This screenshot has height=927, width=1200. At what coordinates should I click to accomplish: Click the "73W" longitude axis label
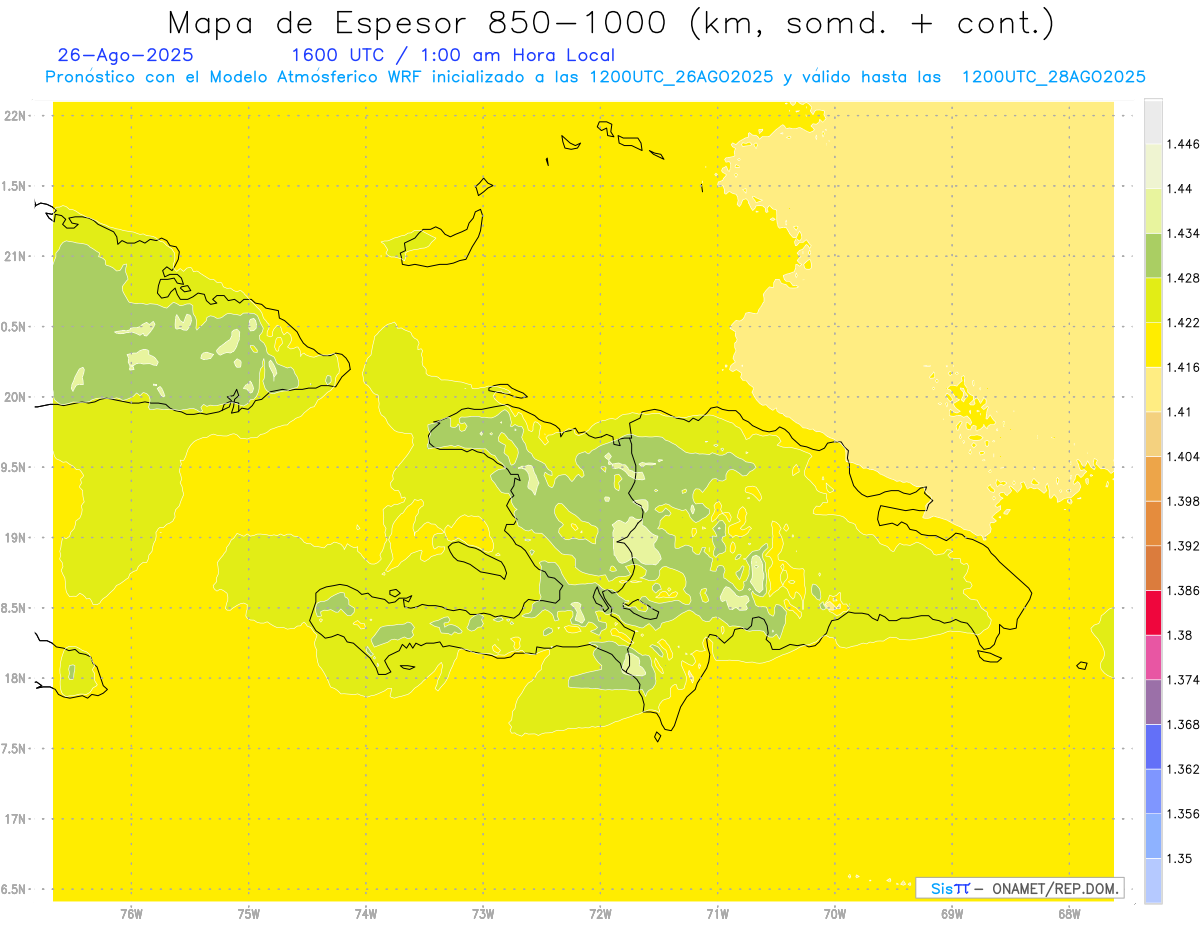pos(483,913)
